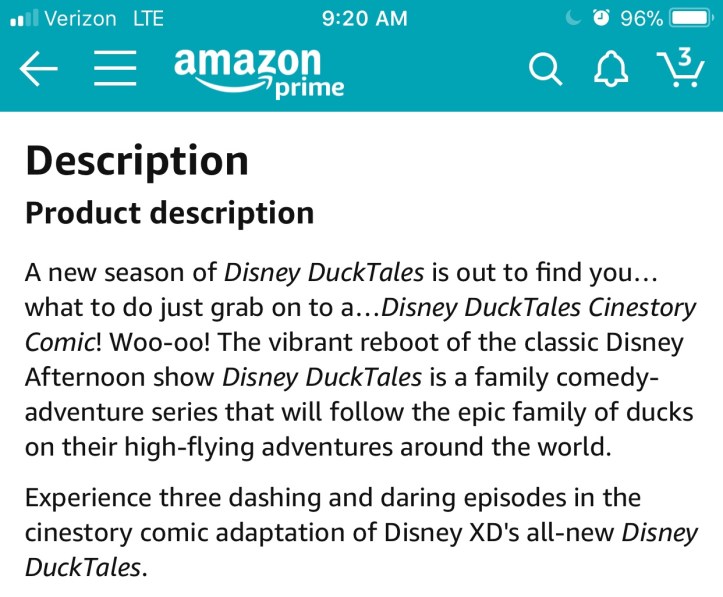Tap the back arrow in the header
The height and width of the screenshot is (597, 723).
(x=38, y=70)
